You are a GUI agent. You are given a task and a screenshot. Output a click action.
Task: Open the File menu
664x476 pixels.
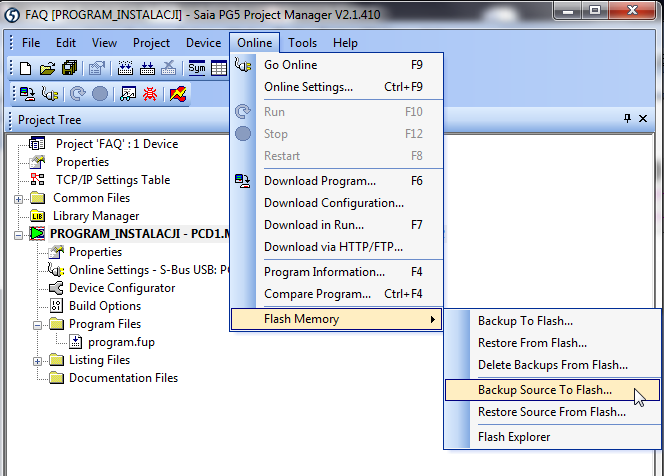(x=31, y=43)
